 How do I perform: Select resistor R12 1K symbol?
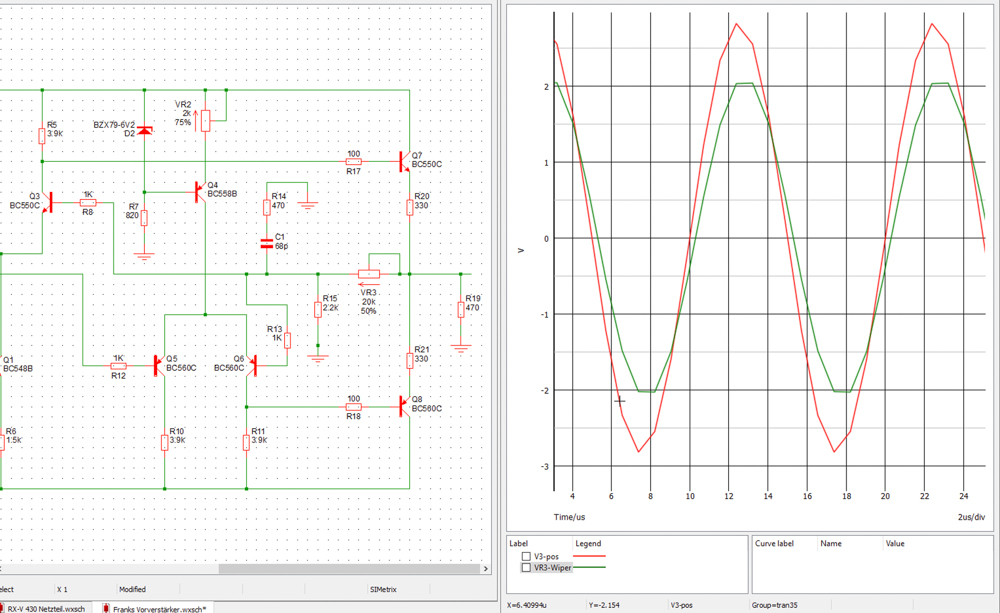(x=118, y=366)
